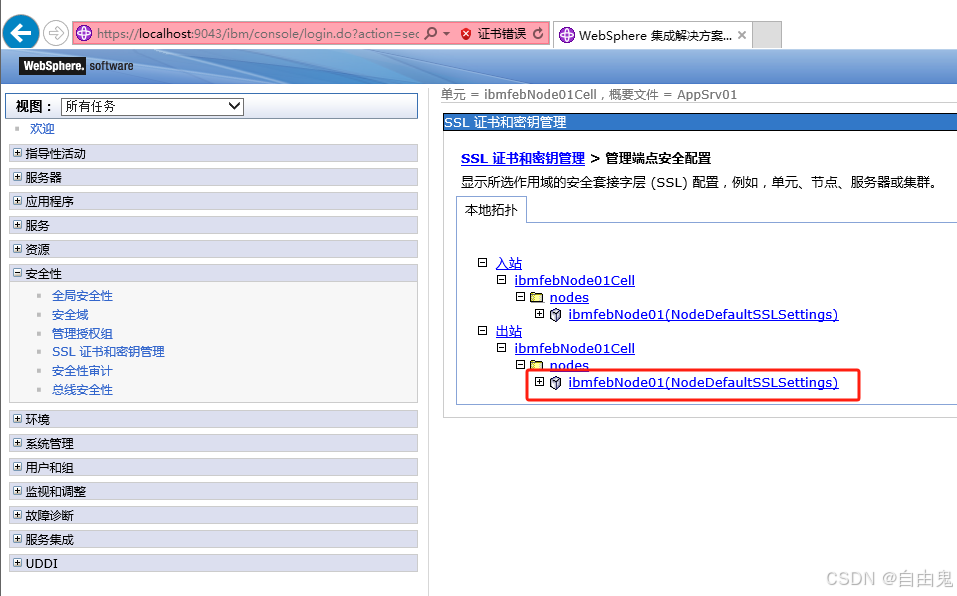957x596 pixels.
Task: Collapse the 安全性 section
Action: [x=17, y=273]
